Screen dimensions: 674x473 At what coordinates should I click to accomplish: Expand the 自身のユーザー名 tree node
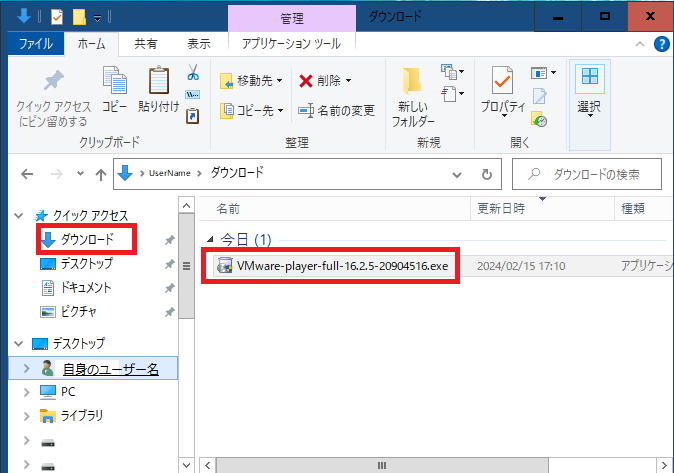(27, 369)
